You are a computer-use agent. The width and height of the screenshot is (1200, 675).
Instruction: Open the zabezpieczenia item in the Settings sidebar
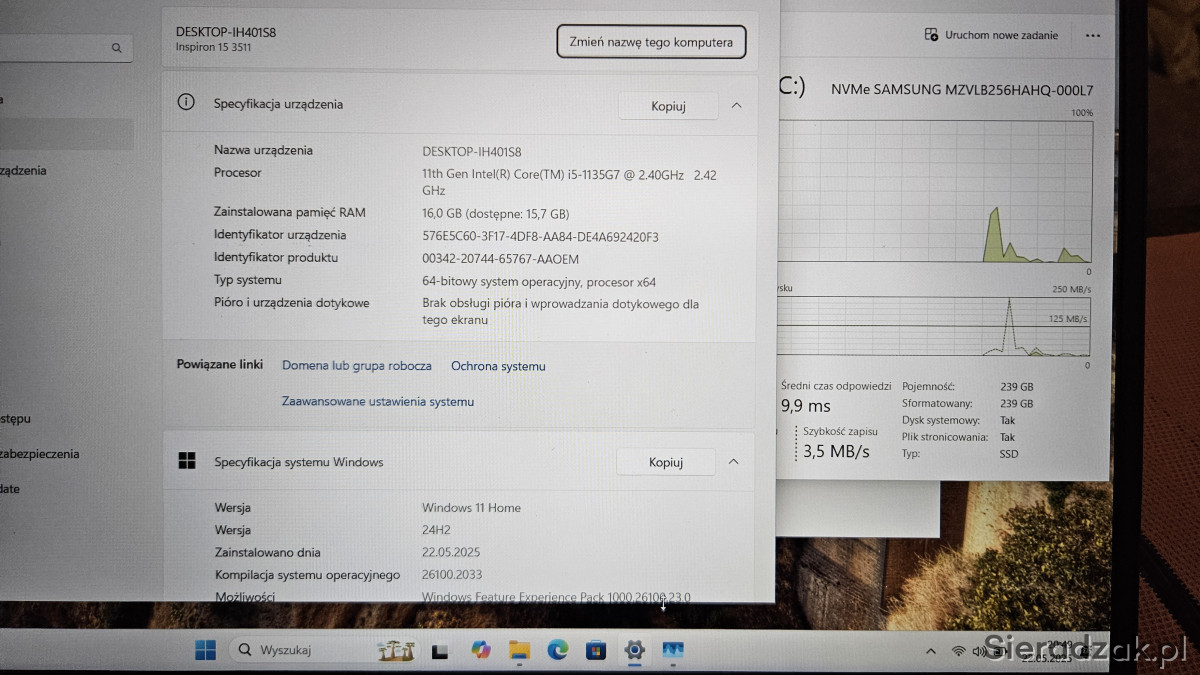coord(40,453)
